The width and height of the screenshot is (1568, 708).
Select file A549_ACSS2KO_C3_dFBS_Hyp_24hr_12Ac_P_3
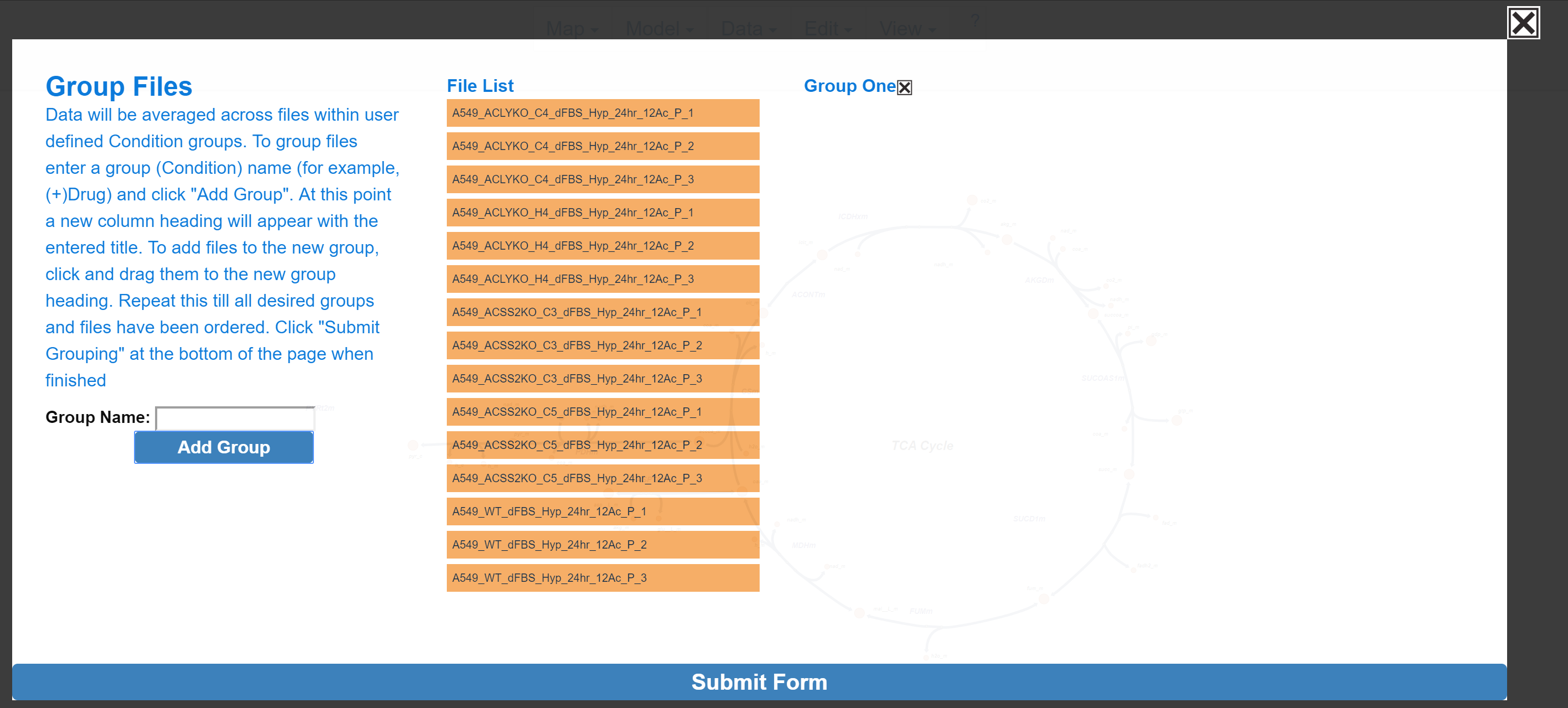tap(602, 378)
